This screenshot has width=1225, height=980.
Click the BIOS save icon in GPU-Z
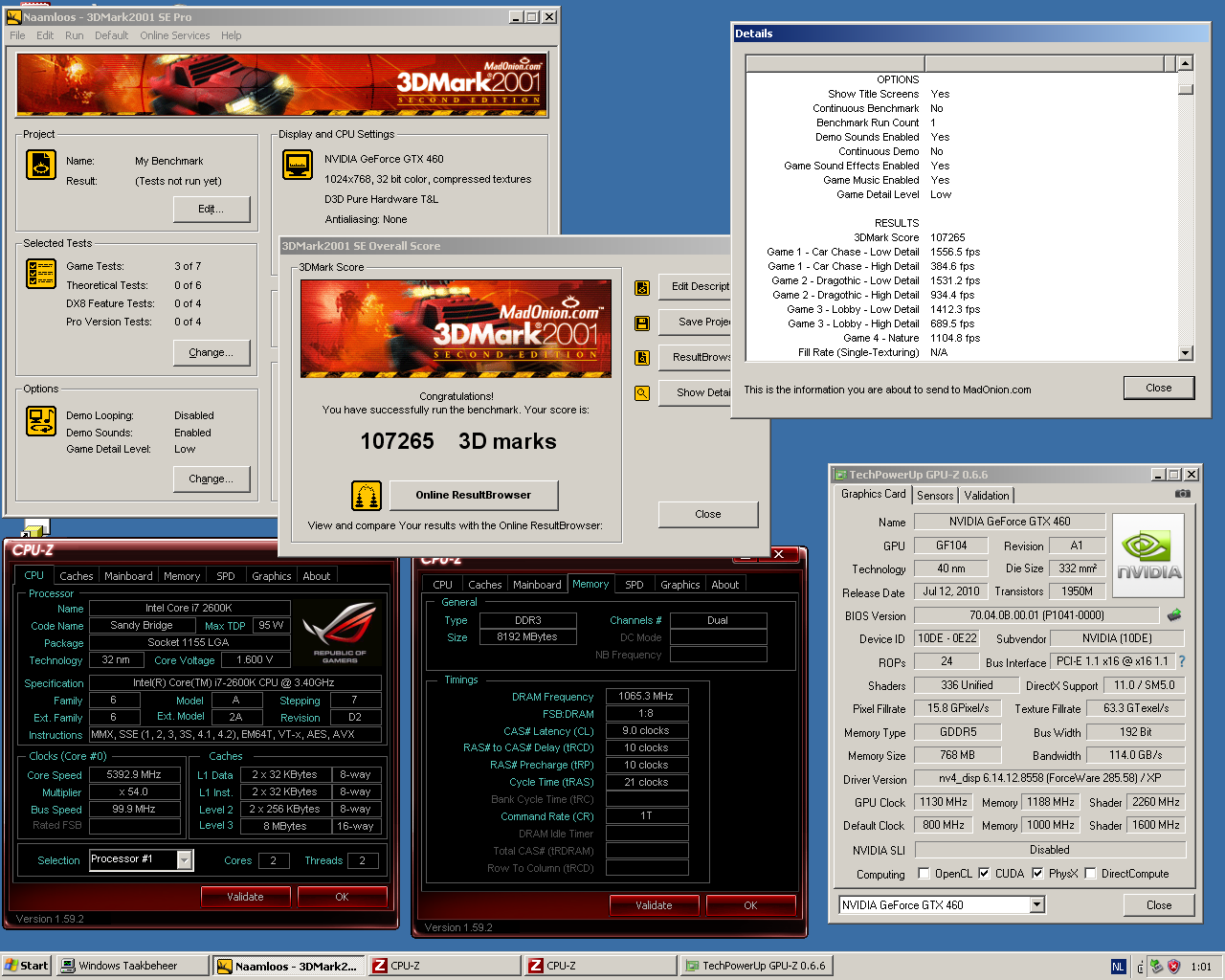coord(1174,615)
